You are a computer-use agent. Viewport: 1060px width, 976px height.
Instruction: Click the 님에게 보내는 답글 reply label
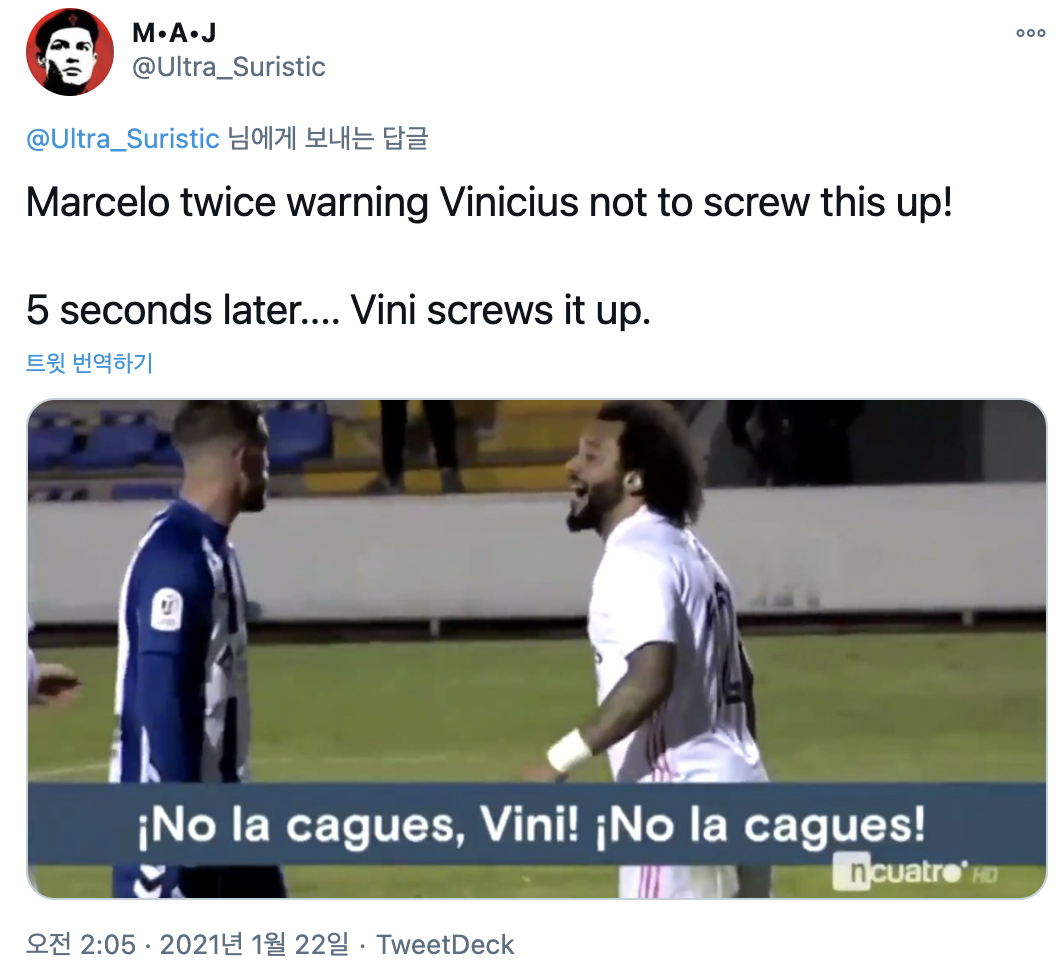[328, 139]
